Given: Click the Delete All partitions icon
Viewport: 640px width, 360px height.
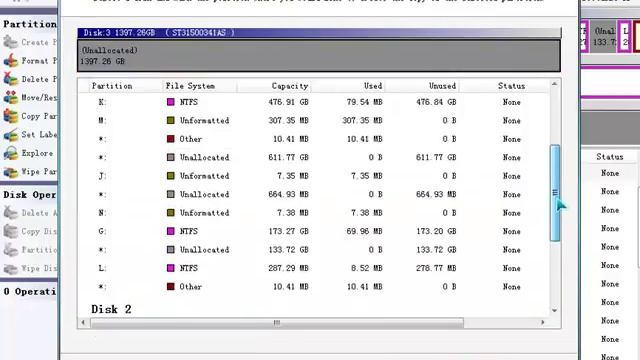Looking at the screenshot, I should 11,213.
